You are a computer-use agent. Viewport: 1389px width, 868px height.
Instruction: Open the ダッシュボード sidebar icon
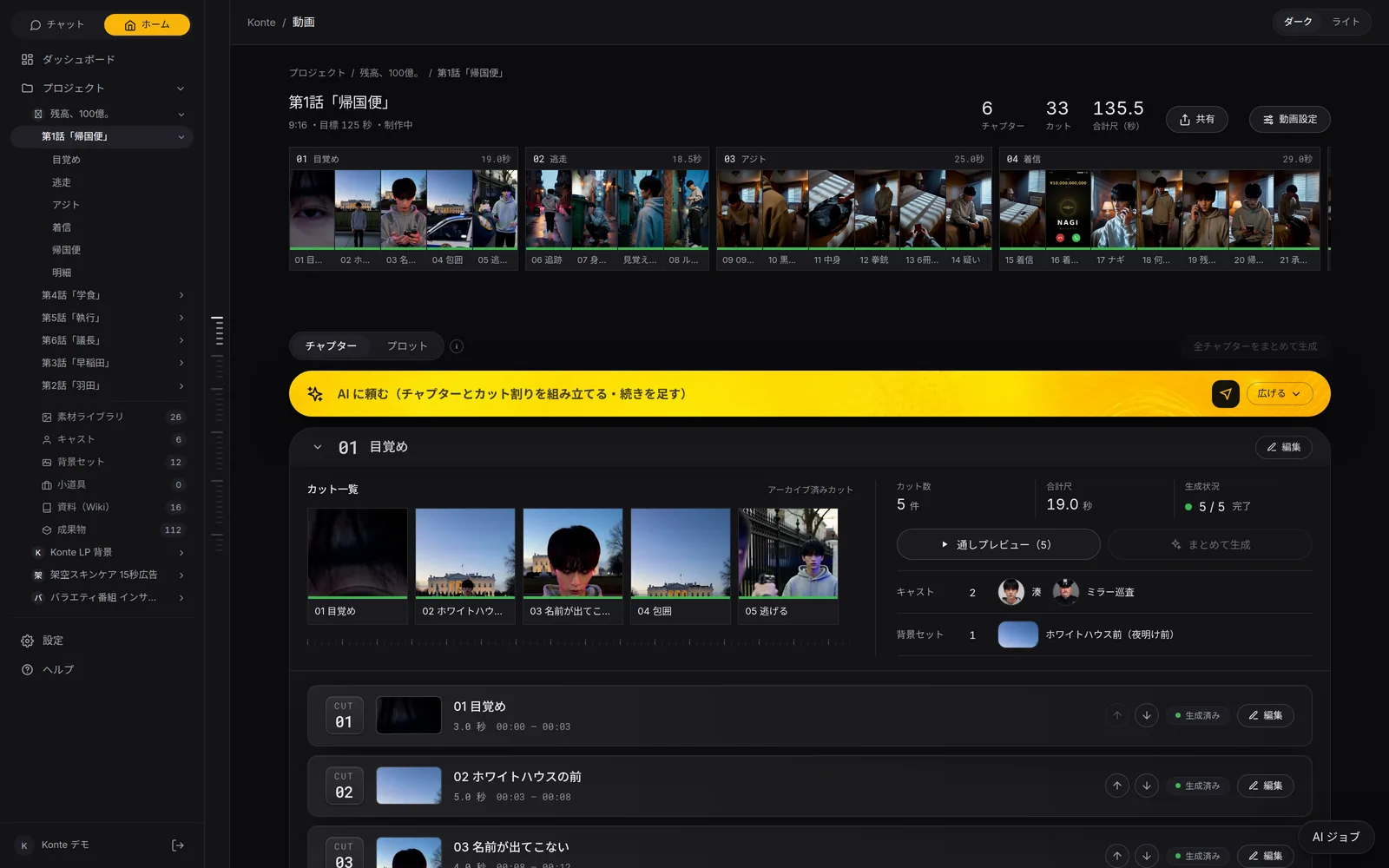click(27, 60)
